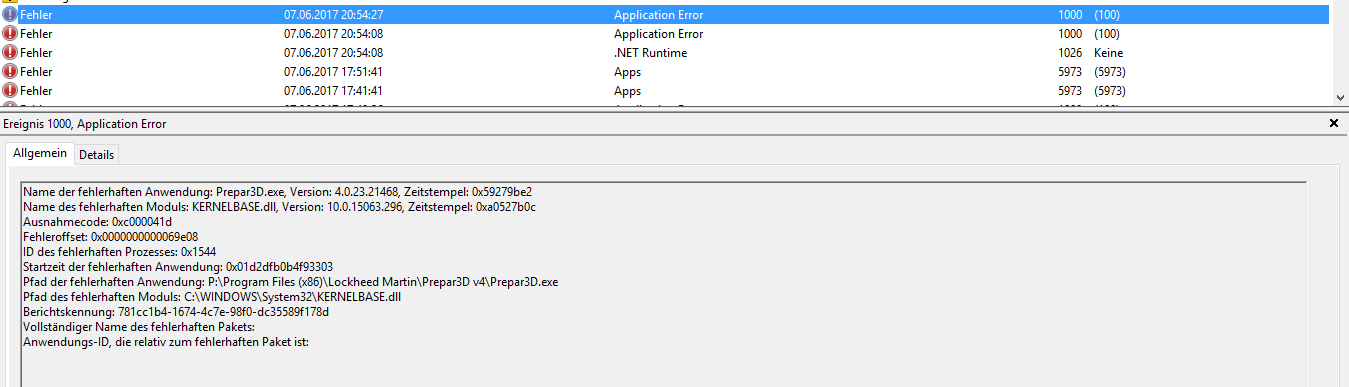Click error icon of 20:54:08 Application Error row
The height and width of the screenshot is (387, 1349).
click(x=10, y=34)
